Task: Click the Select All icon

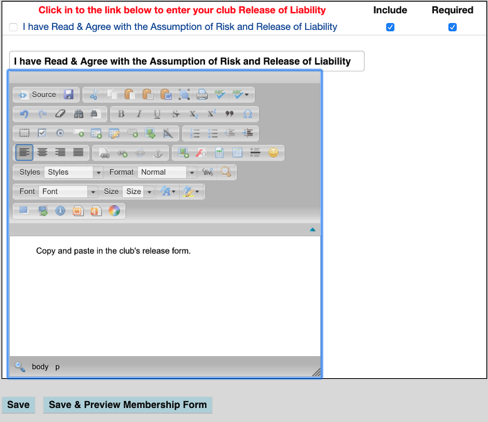Action: point(184,95)
